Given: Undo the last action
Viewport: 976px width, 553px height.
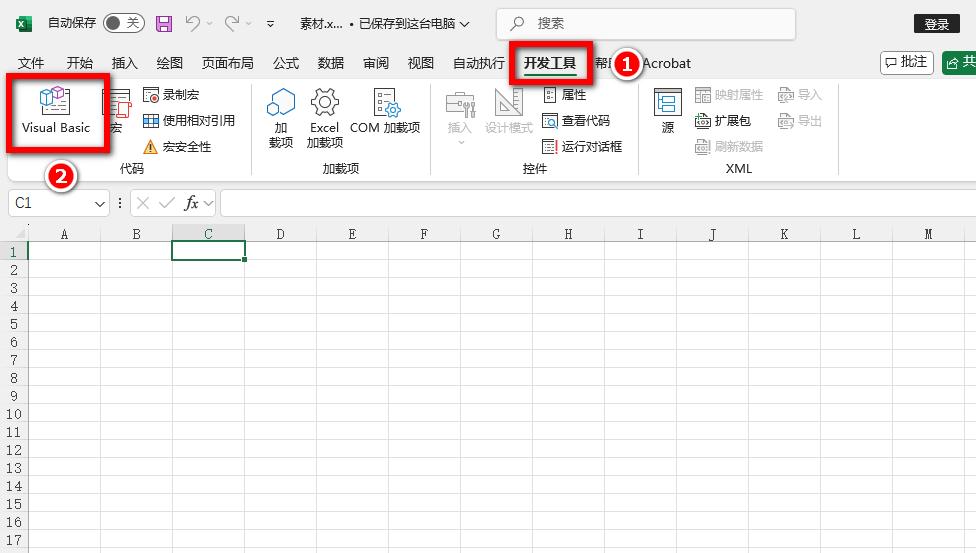Looking at the screenshot, I should [192, 24].
